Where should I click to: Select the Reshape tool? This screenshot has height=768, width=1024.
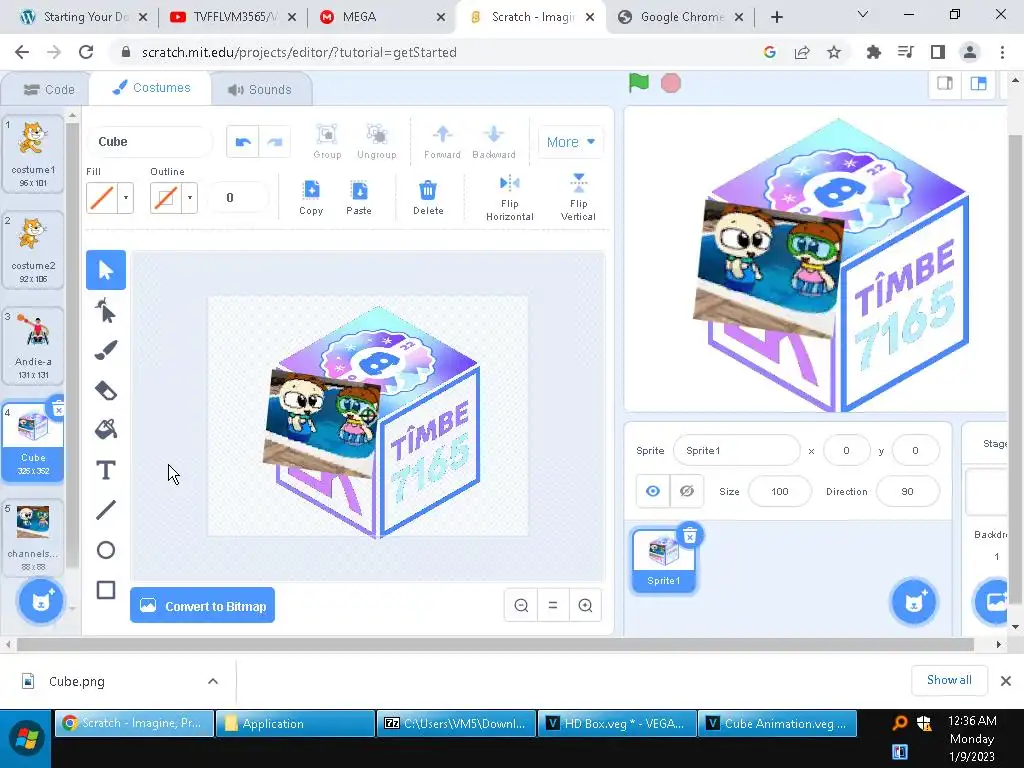pos(106,311)
